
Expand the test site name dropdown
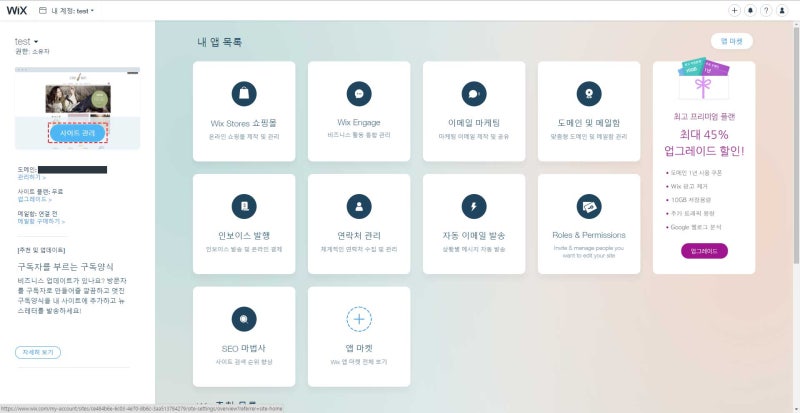(x=27, y=41)
